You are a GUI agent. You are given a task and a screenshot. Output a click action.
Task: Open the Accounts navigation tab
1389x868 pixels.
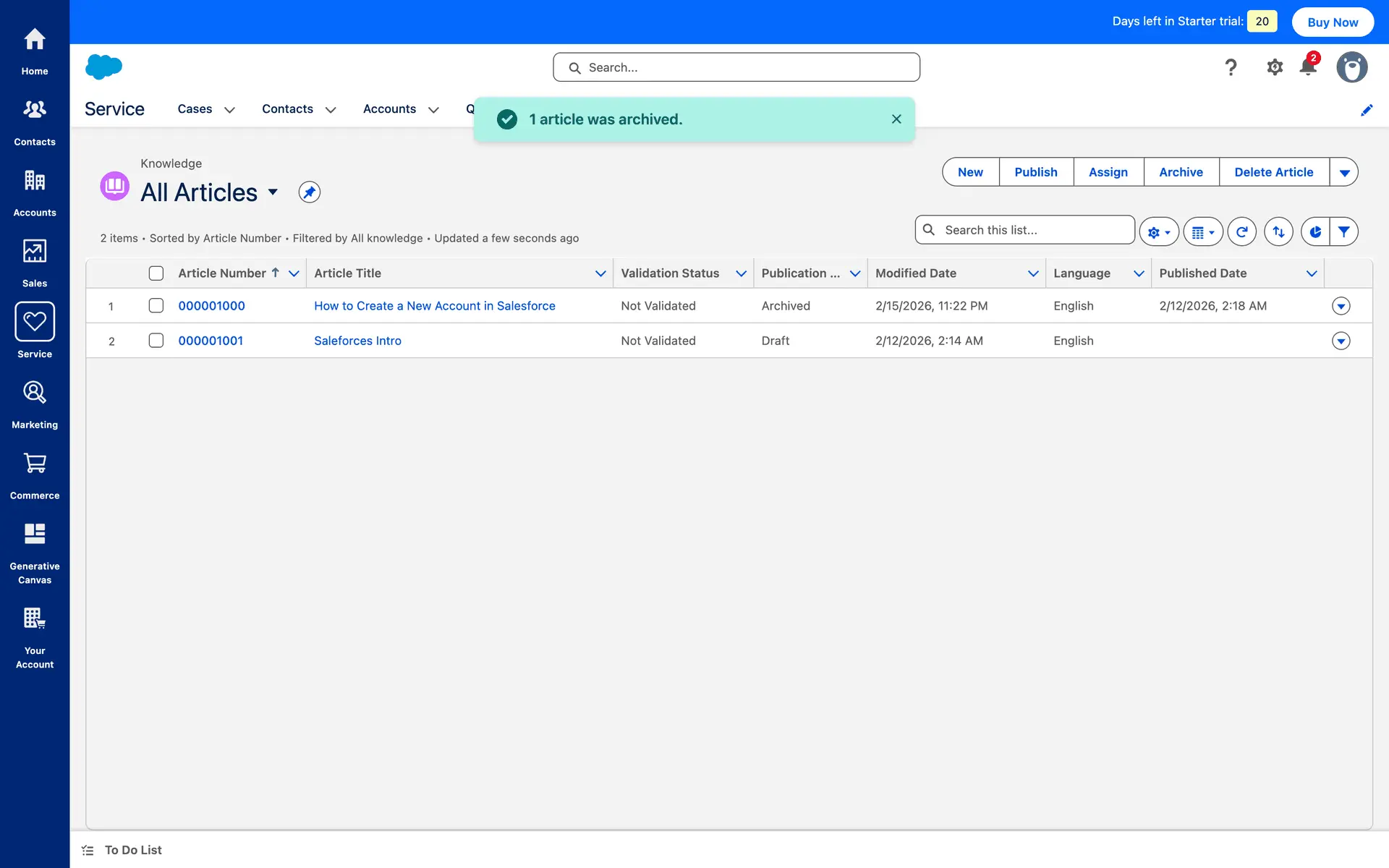pos(389,109)
